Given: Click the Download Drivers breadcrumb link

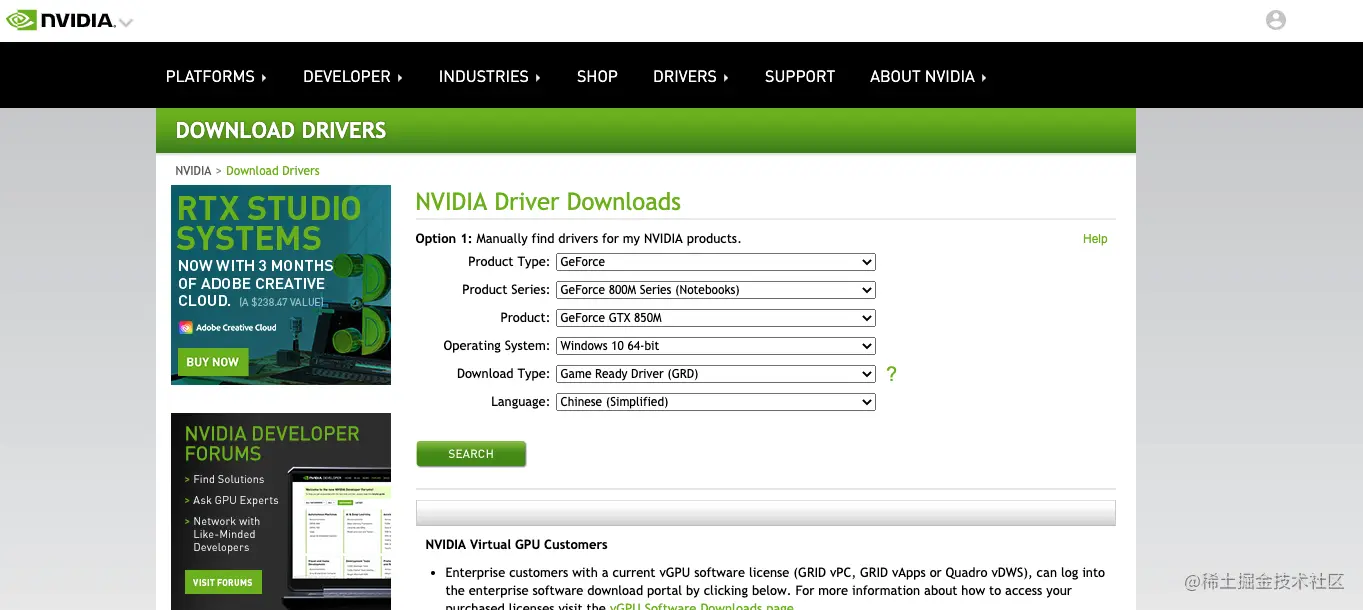Looking at the screenshot, I should coord(273,171).
